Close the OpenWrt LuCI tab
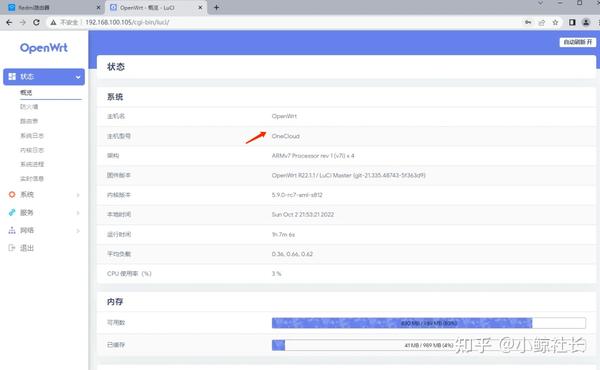Viewport: 600px width, 370px height. click(x=200, y=7)
